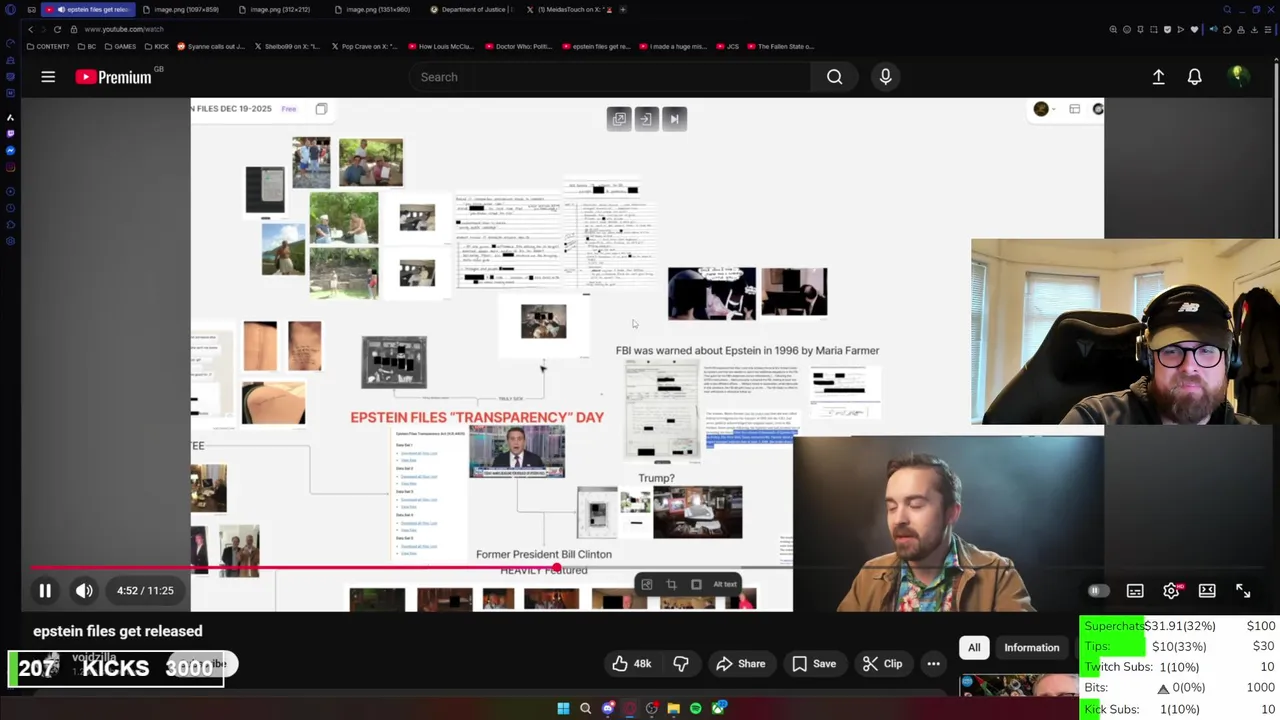
Task: Open the recommended video thumbnail below the chips
Action: pyautogui.click(x=1020, y=685)
